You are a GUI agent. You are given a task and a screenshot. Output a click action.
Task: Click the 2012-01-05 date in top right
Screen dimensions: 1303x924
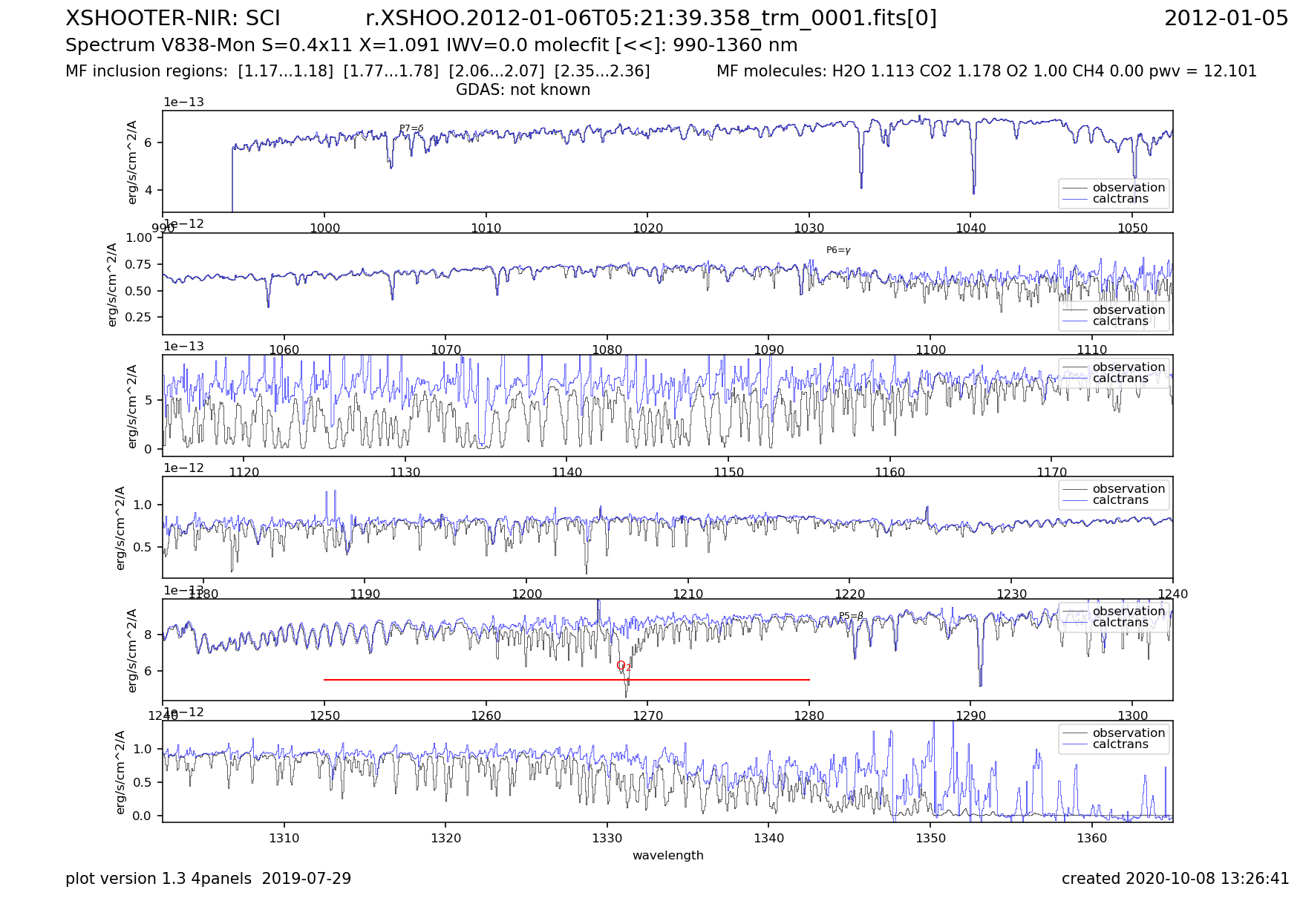tap(1226, 19)
